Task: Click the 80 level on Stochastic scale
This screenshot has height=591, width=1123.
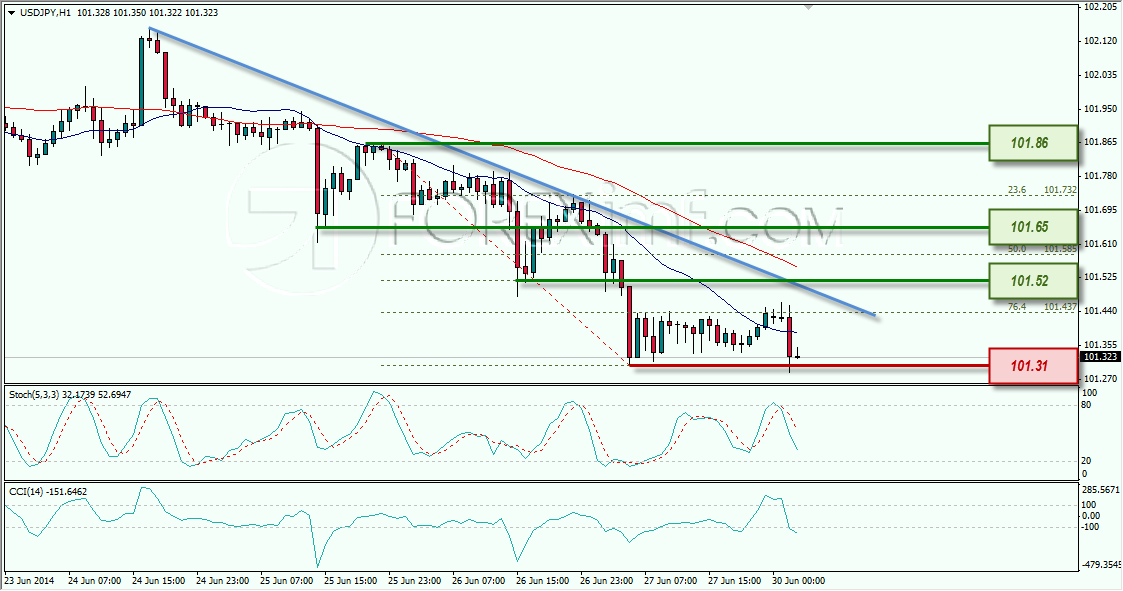Action: [x=1086, y=405]
